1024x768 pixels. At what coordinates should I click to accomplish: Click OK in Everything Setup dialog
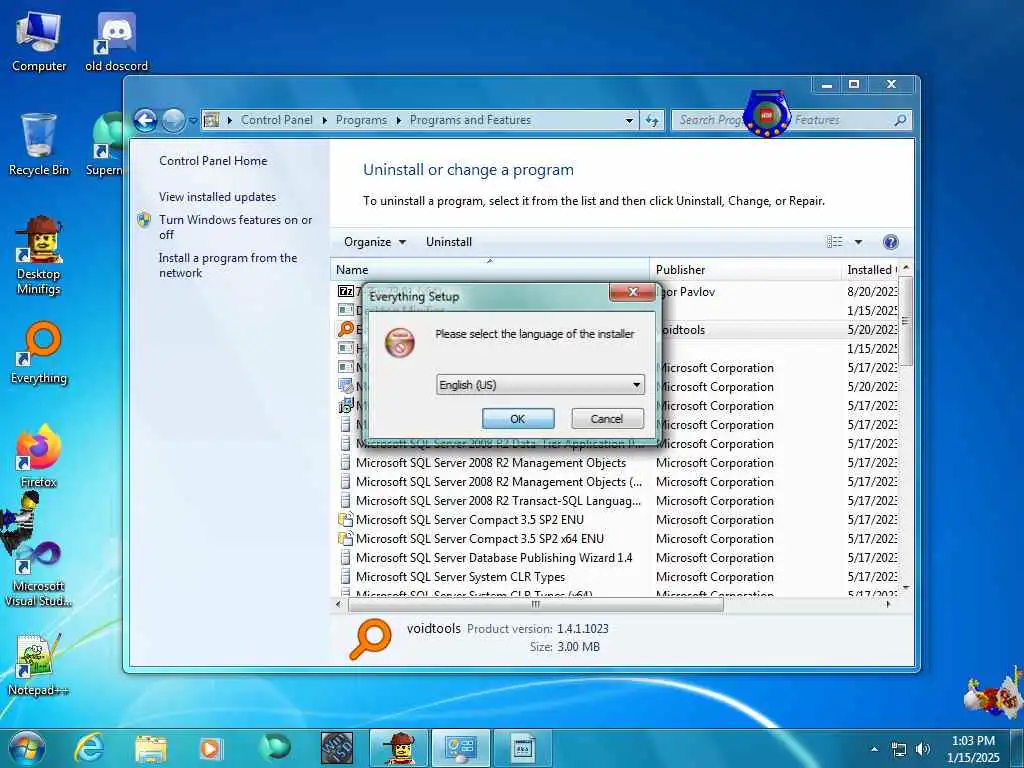point(518,419)
